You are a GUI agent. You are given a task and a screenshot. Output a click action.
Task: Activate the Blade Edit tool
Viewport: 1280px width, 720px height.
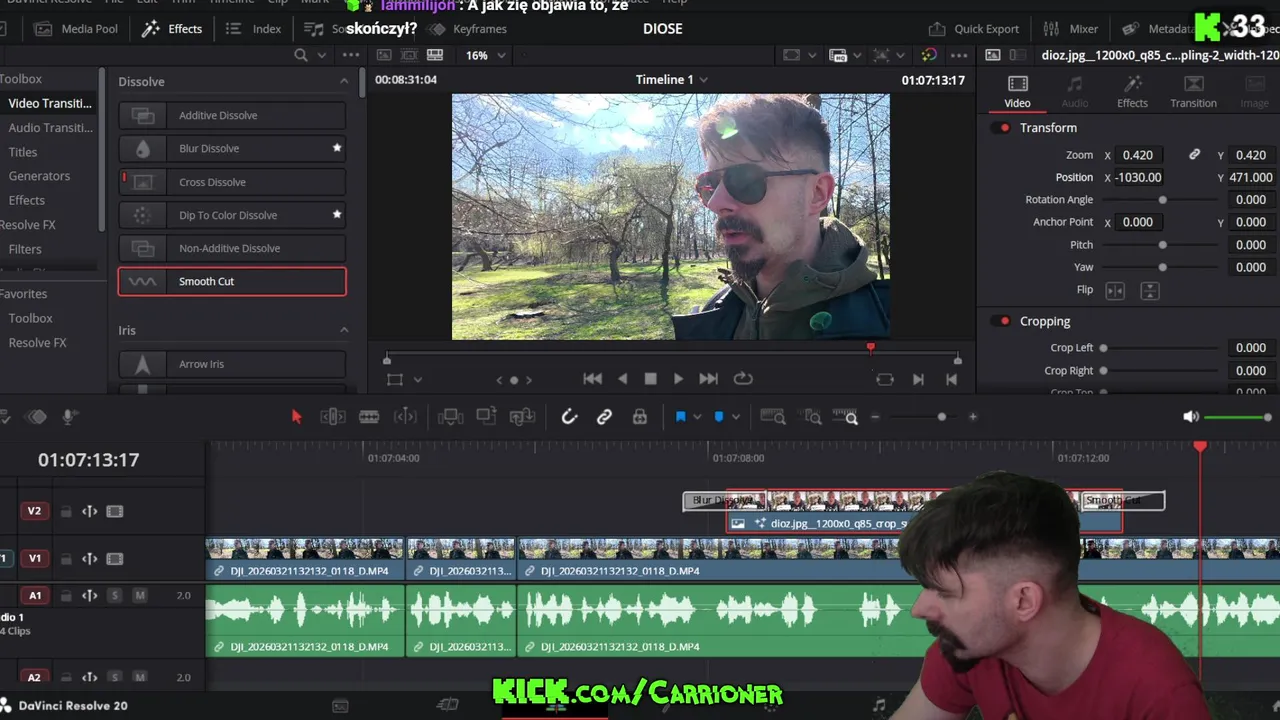pyautogui.click(x=369, y=417)
